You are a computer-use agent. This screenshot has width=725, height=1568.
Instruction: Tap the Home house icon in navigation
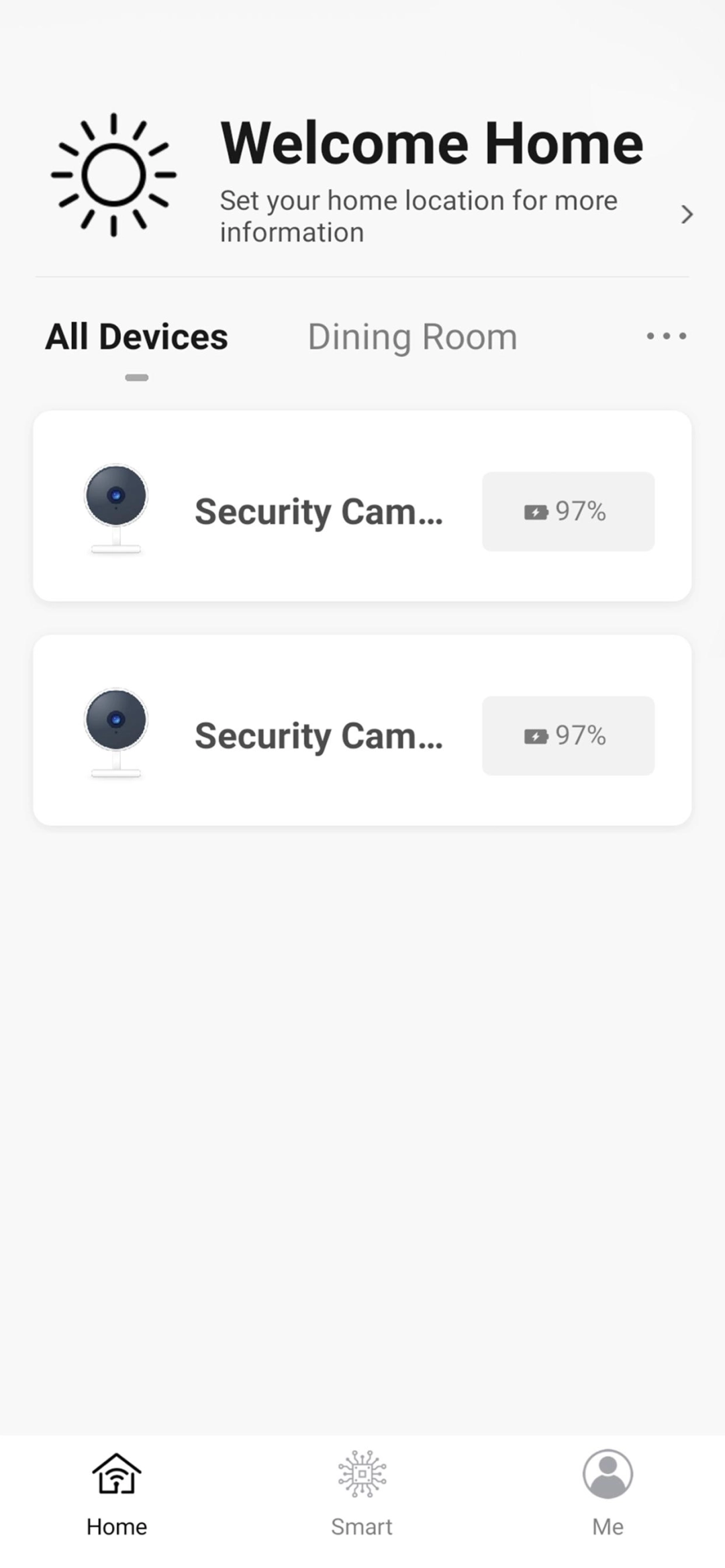117,1474
